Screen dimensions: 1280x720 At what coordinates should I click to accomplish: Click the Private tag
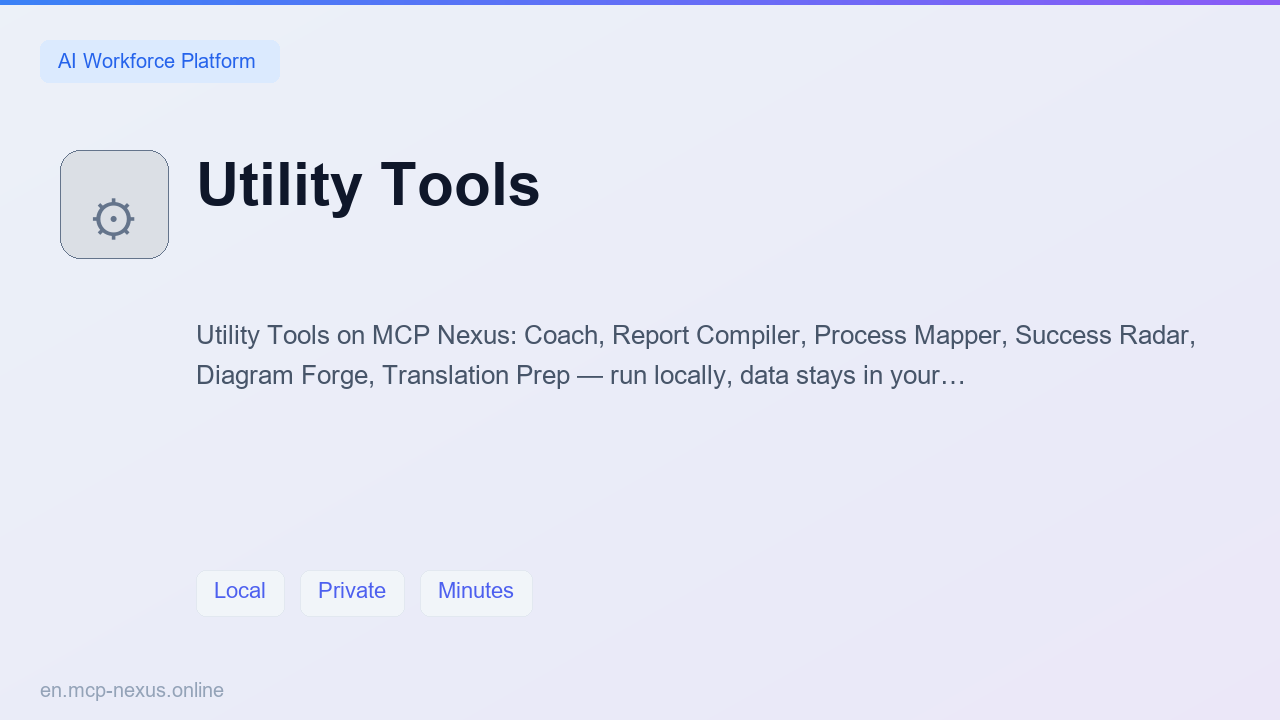352,593
